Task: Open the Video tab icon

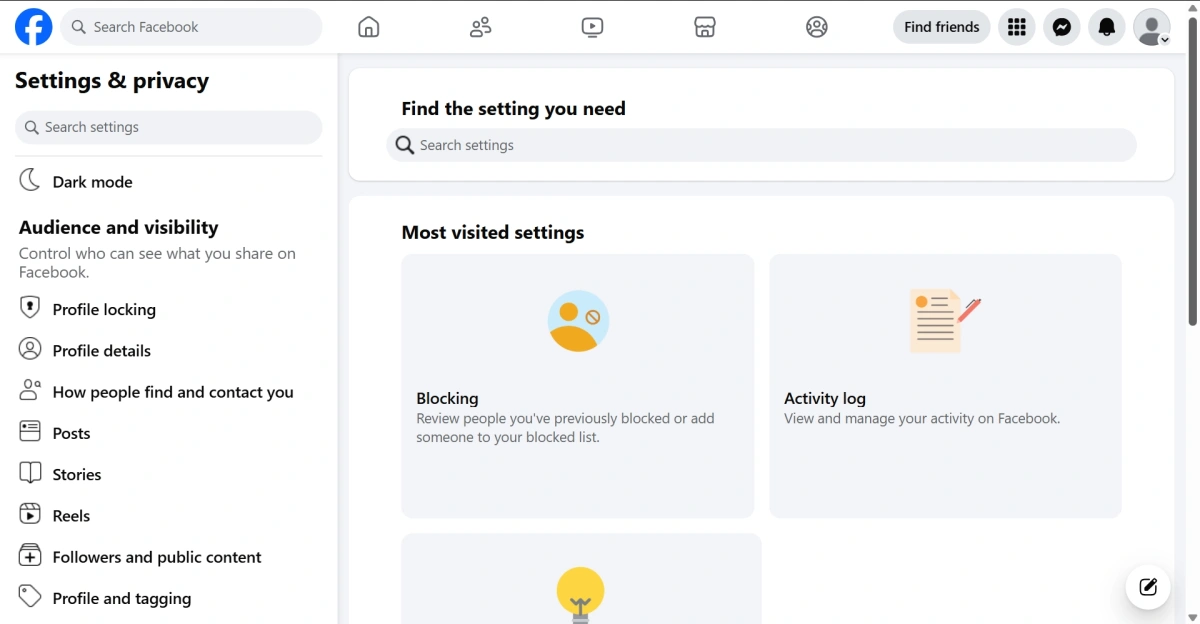Action: pos(592,27)
